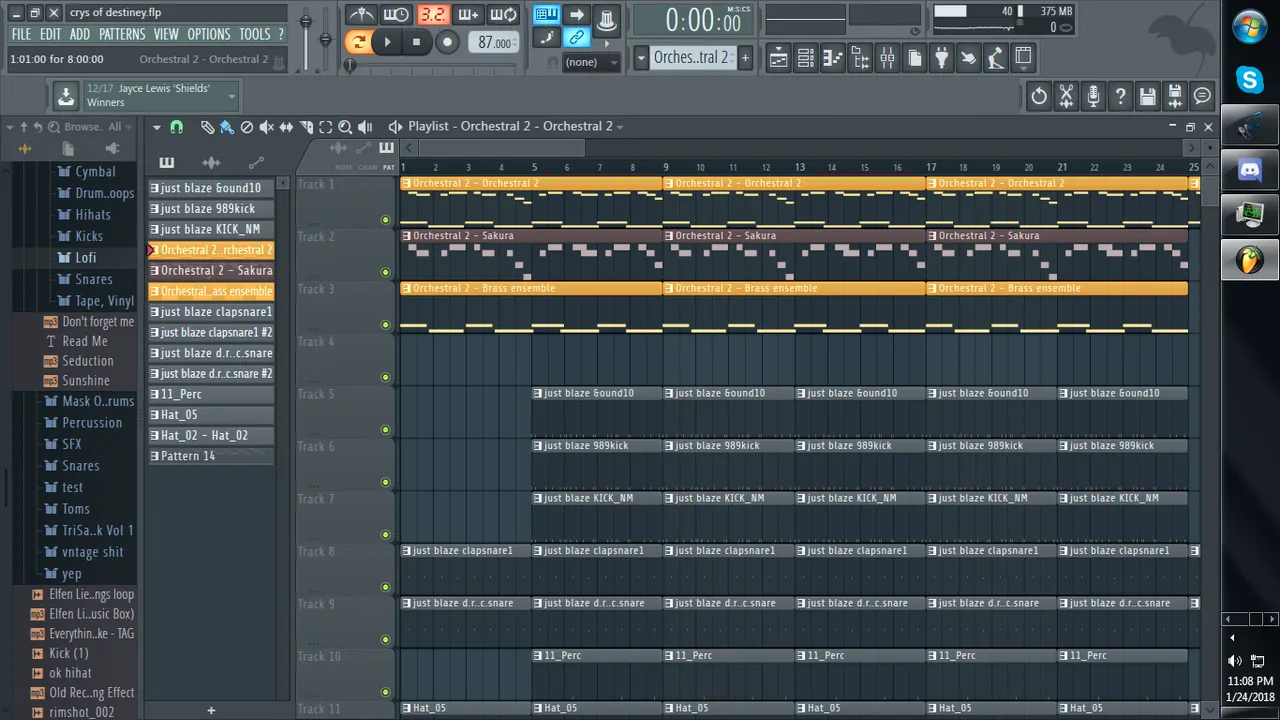Viewport: 1280px width, 720px height.
Task: Toggle Track 8 mute green light
Action: (x=386, y=587)
